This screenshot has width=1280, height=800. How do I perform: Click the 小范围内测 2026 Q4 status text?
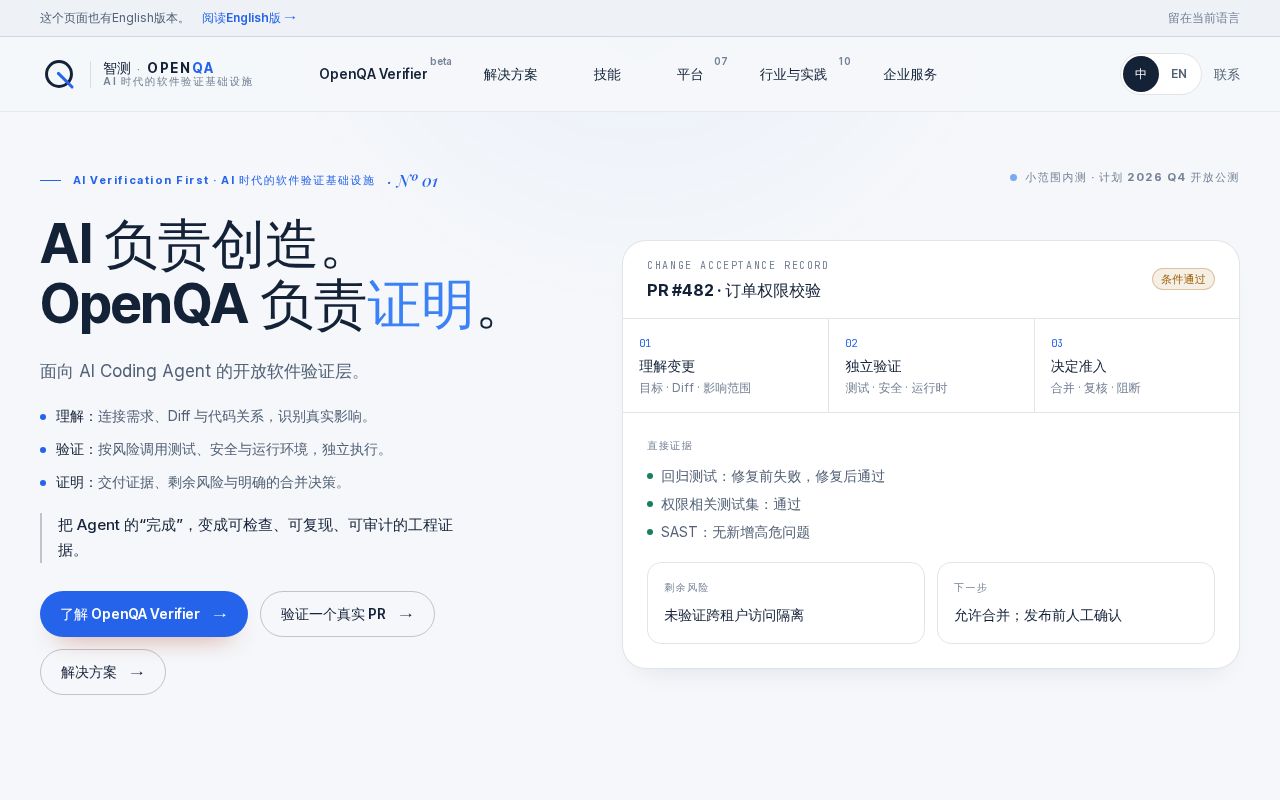1124,177
